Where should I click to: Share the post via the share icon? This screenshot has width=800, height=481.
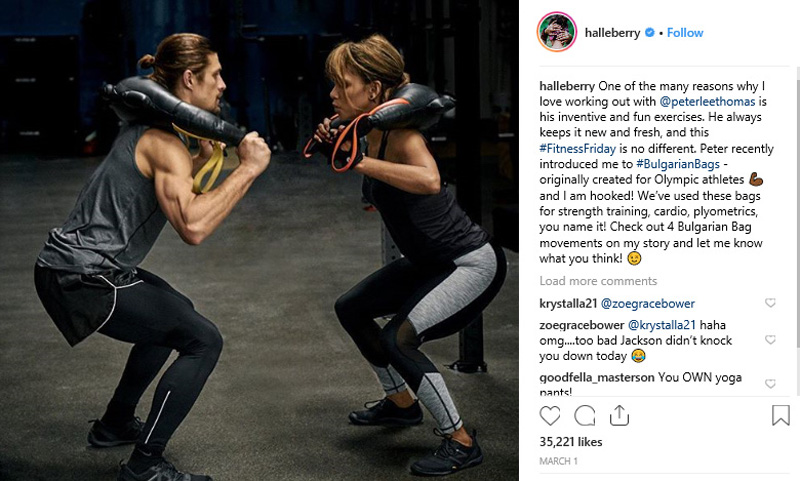pos(619,415)
